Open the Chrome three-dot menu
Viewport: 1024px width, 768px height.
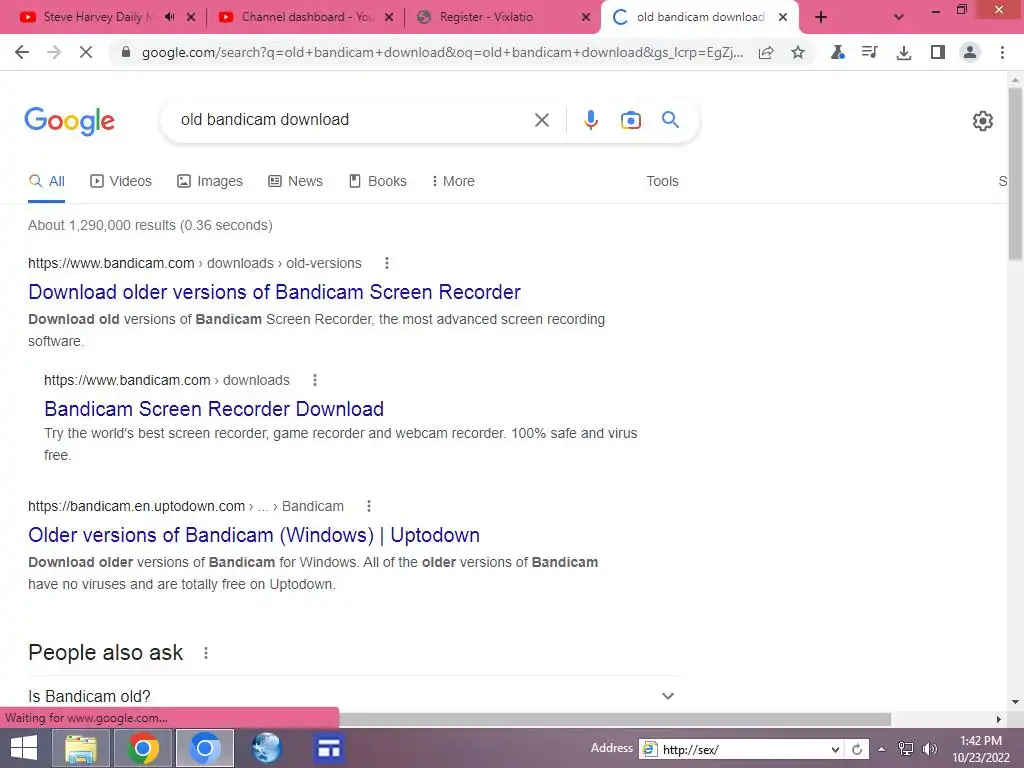tap(1002, 52)
